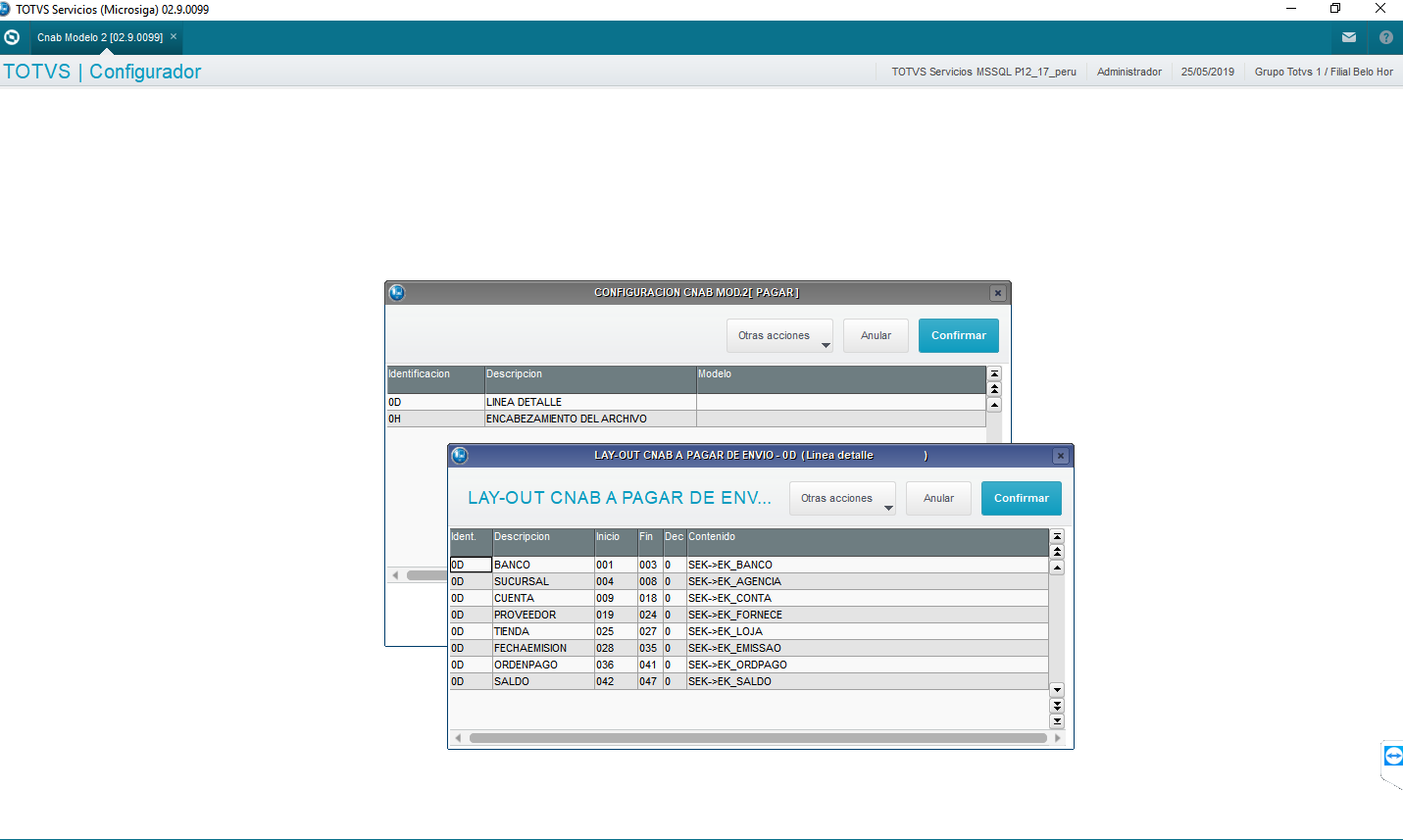
Task: Select the ORDENPAGO row
Action: coord(749,665)
